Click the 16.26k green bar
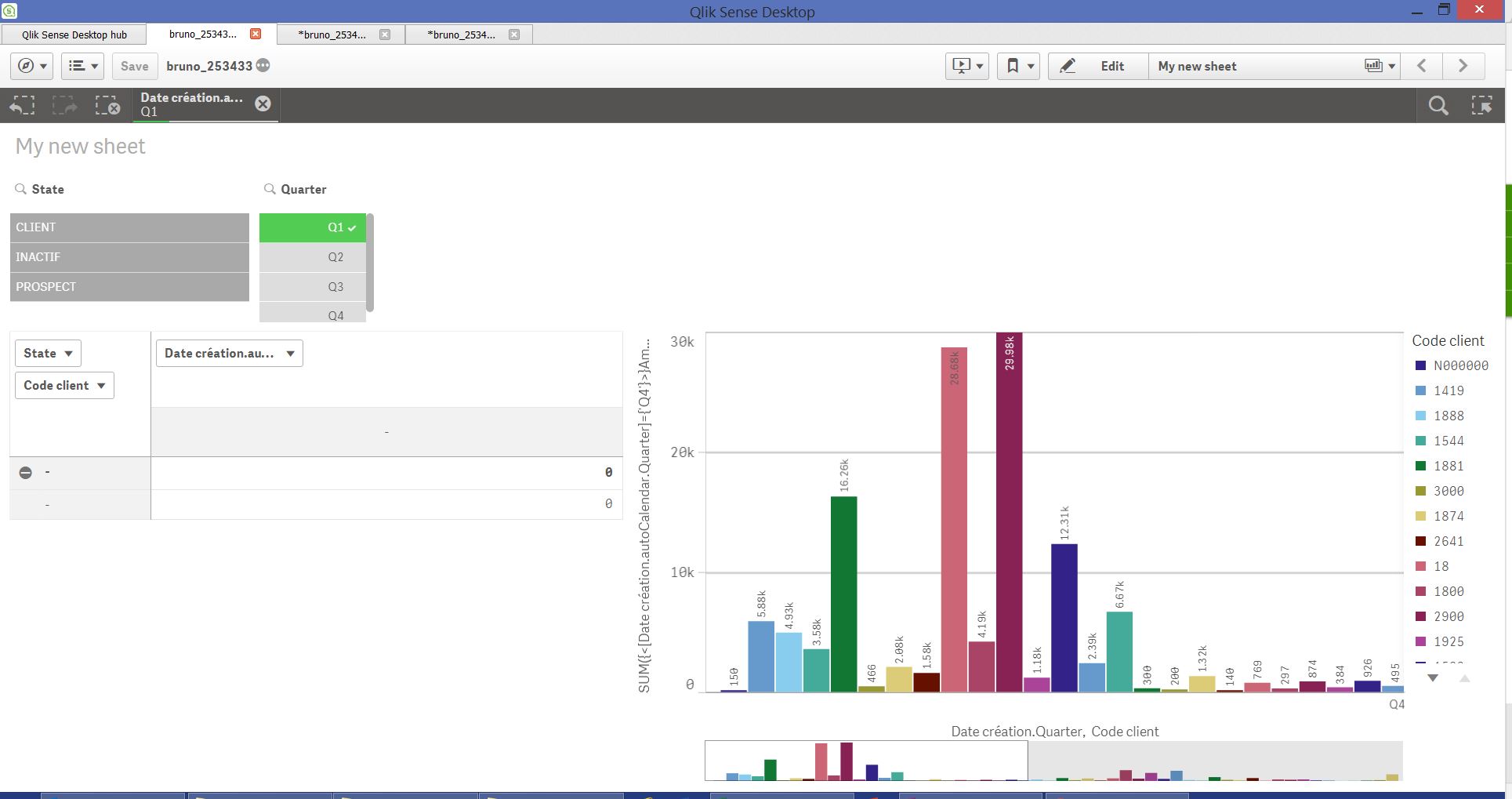The width and height of the screenshot is (1512, 799). pos(843,594)
